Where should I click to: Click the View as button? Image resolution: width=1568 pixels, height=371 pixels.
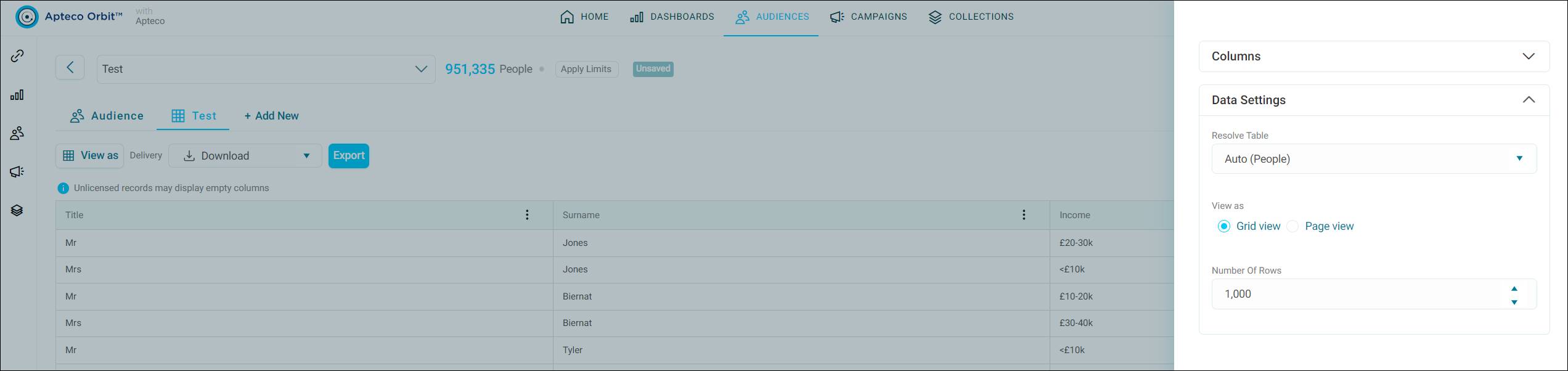pyautogui.click(x=90, y=156)
